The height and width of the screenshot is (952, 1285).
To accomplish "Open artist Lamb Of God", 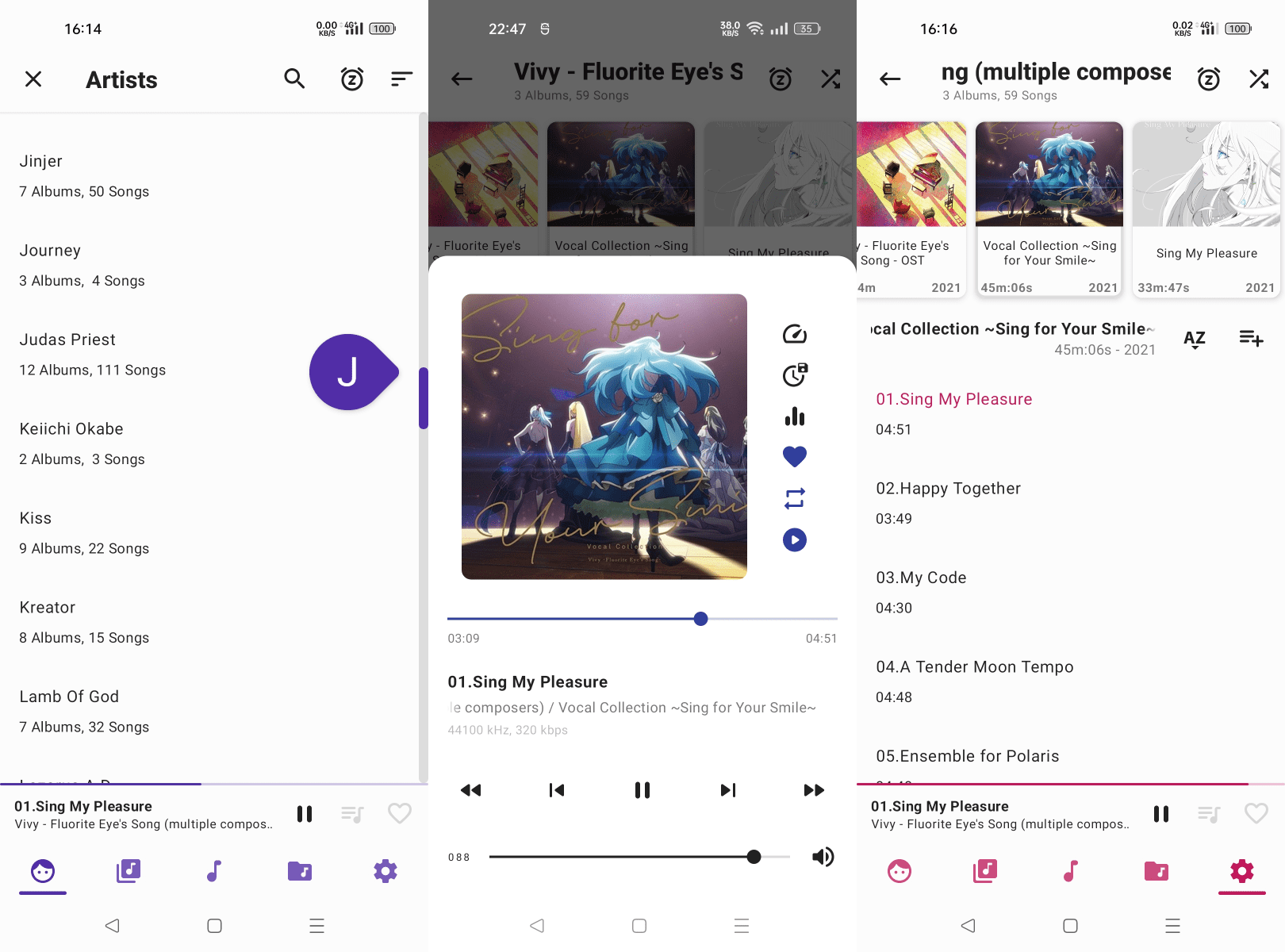I will (209, 712).
